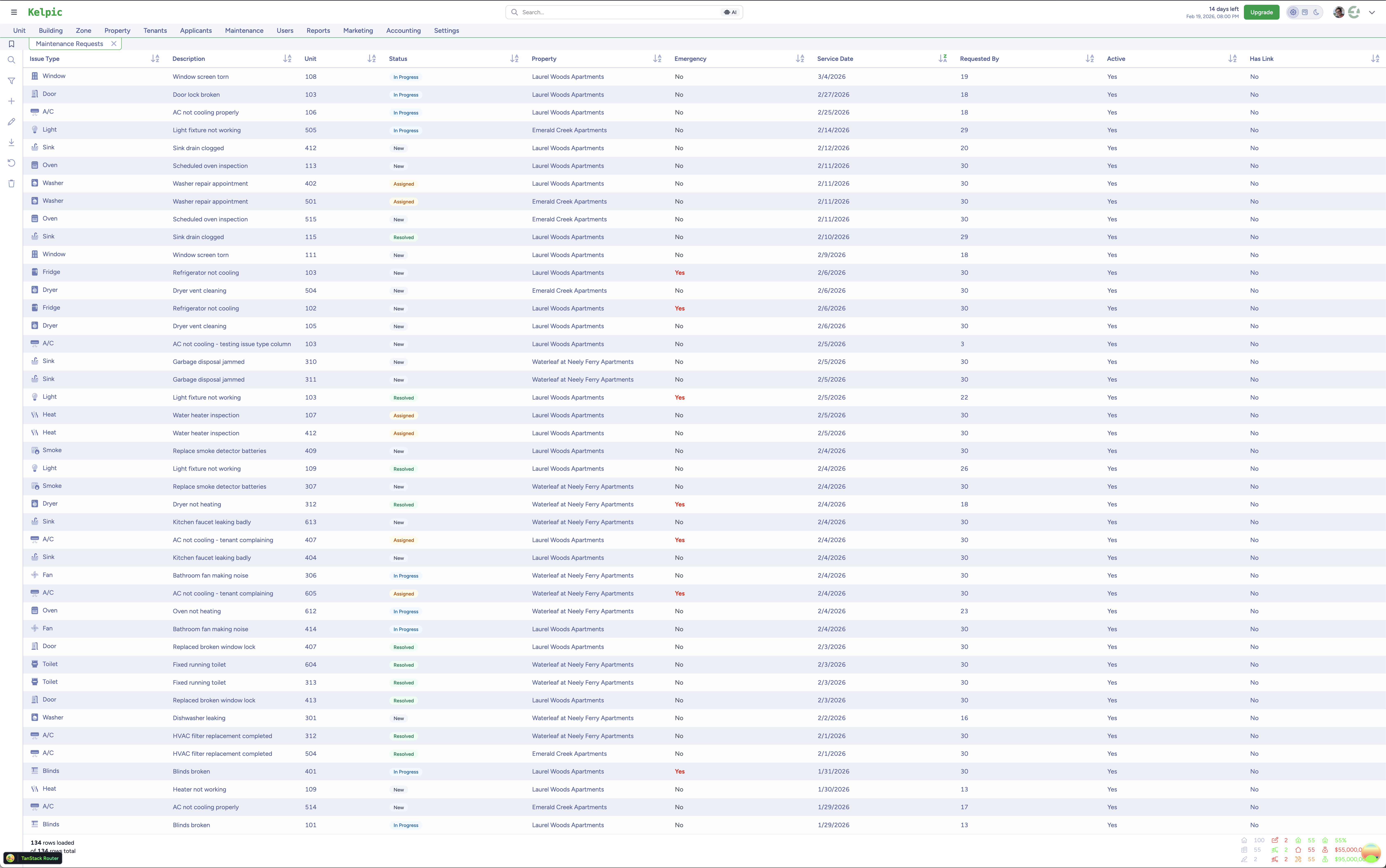Viewport: 1386px width, 868px height.
Task: Select the gear theme mode option
Action: point(1293,12)
